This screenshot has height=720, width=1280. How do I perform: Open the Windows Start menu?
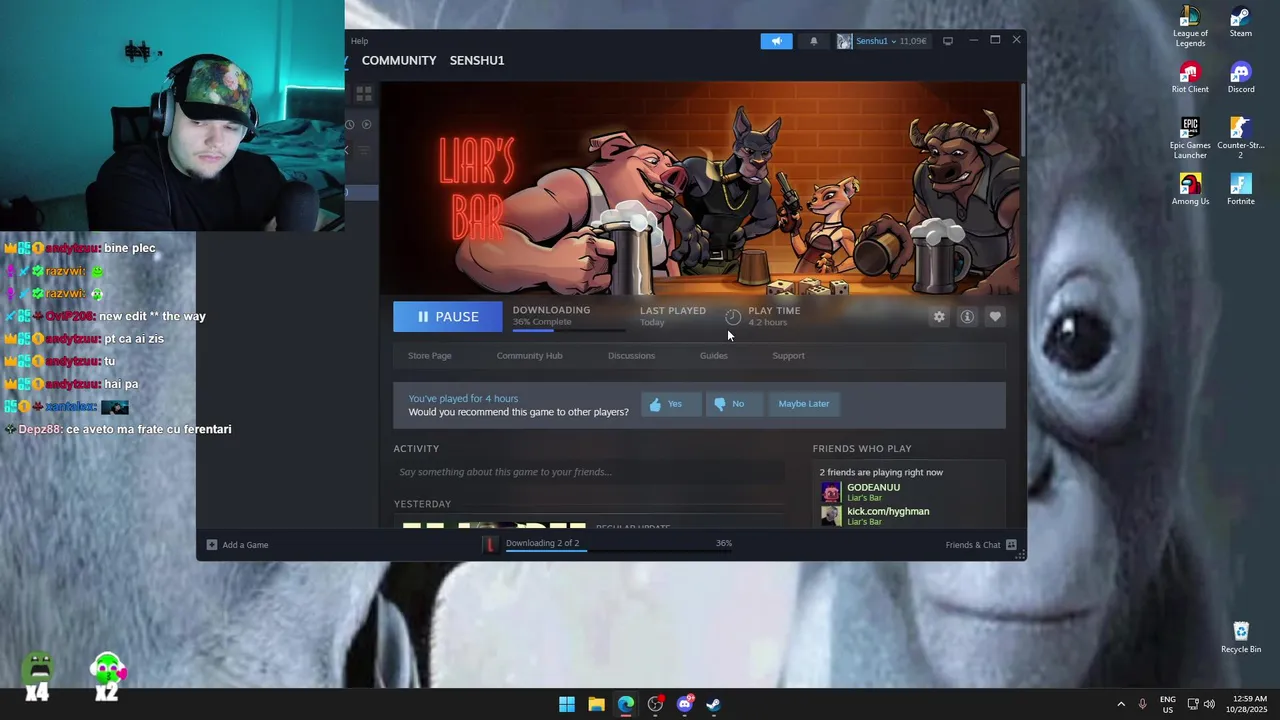point(567,704)
